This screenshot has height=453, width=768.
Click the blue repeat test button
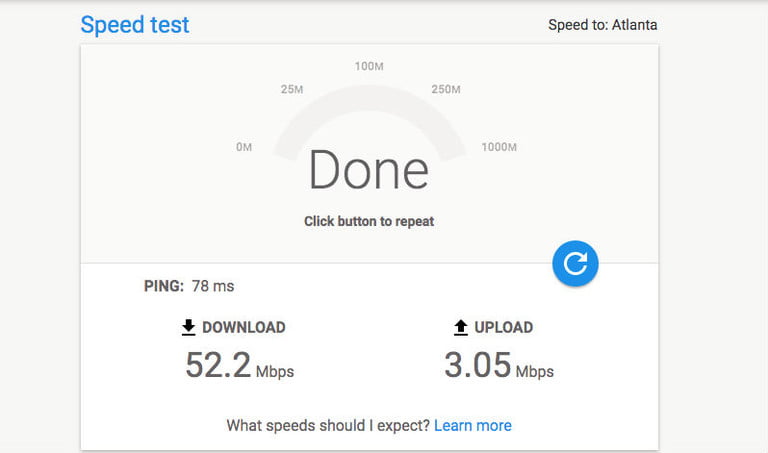(x=575, y=263)
